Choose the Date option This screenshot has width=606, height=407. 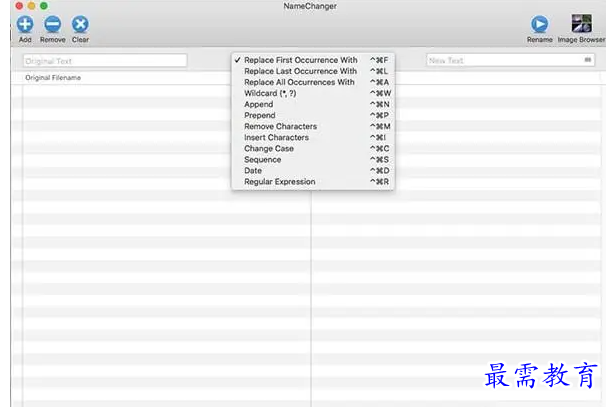313,170
